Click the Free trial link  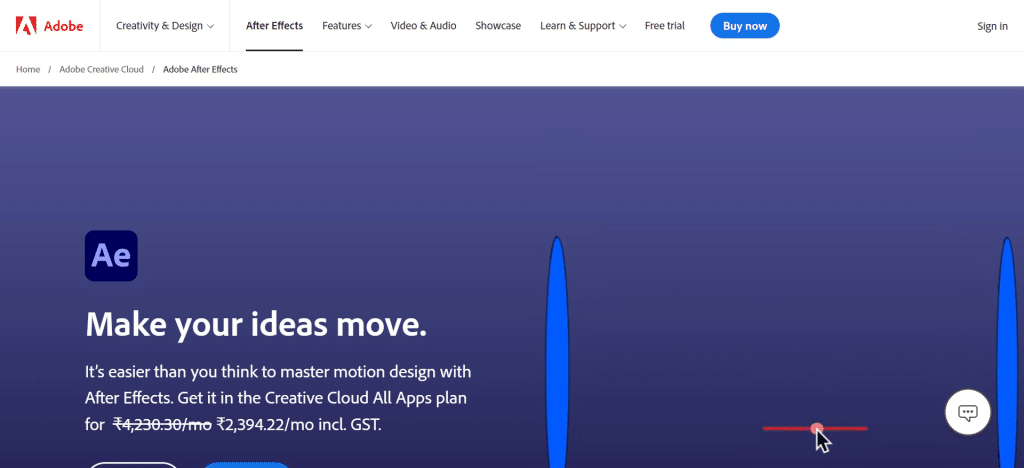[x=665, y=26]
